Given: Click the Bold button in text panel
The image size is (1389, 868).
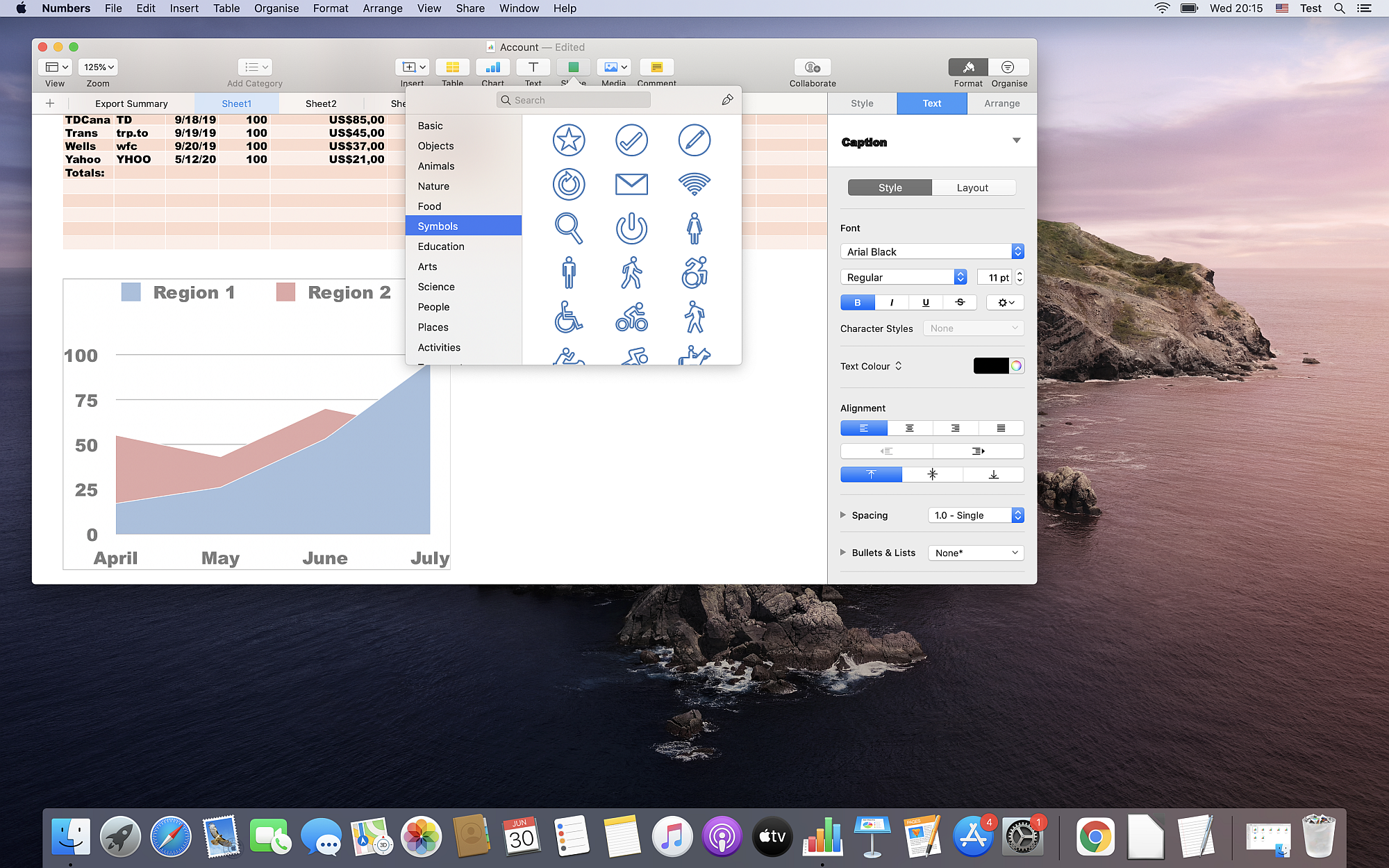Looking at the screenshot, I should click(857, 302).
